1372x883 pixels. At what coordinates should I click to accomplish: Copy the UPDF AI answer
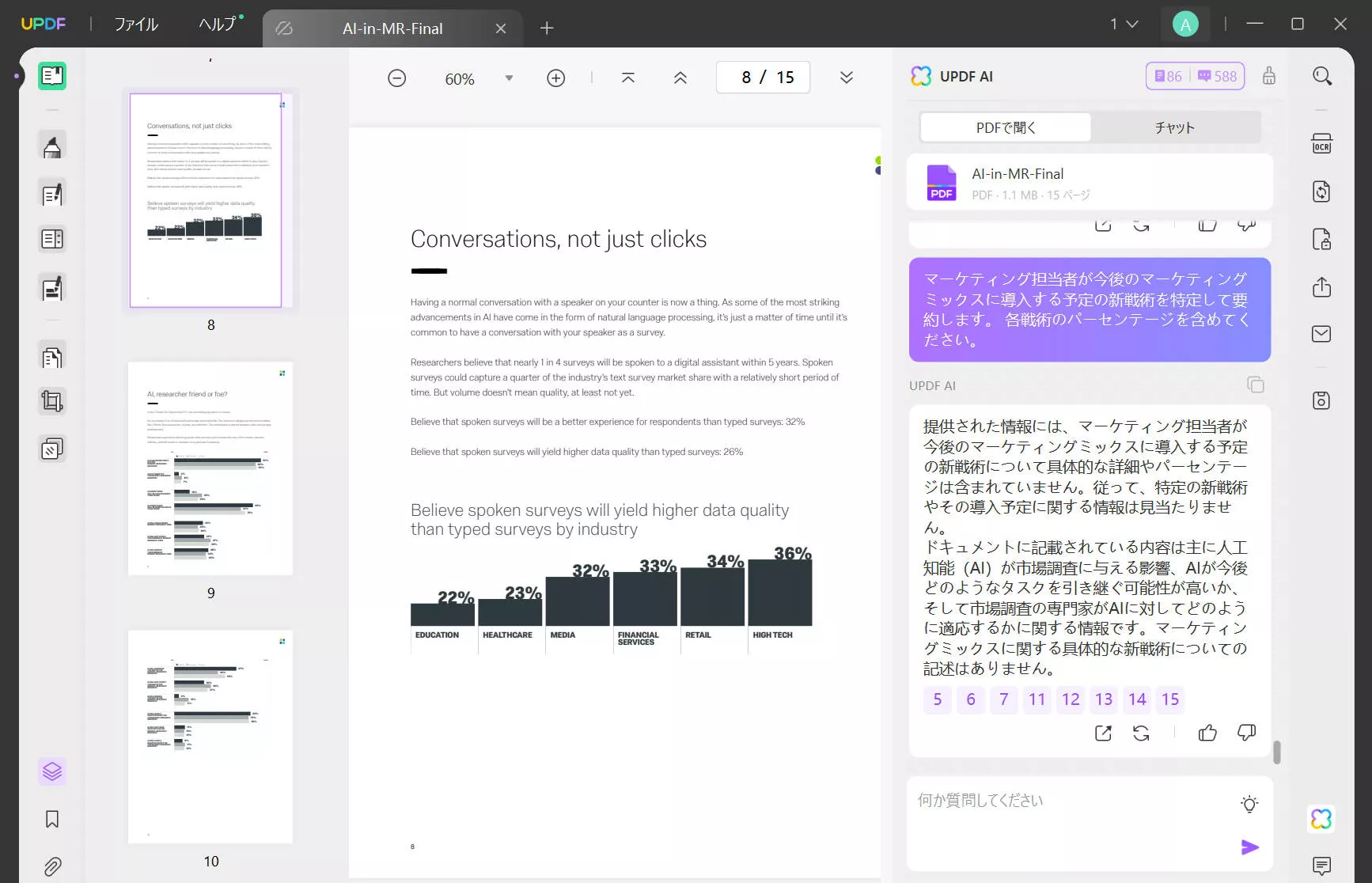point(1255,385)
